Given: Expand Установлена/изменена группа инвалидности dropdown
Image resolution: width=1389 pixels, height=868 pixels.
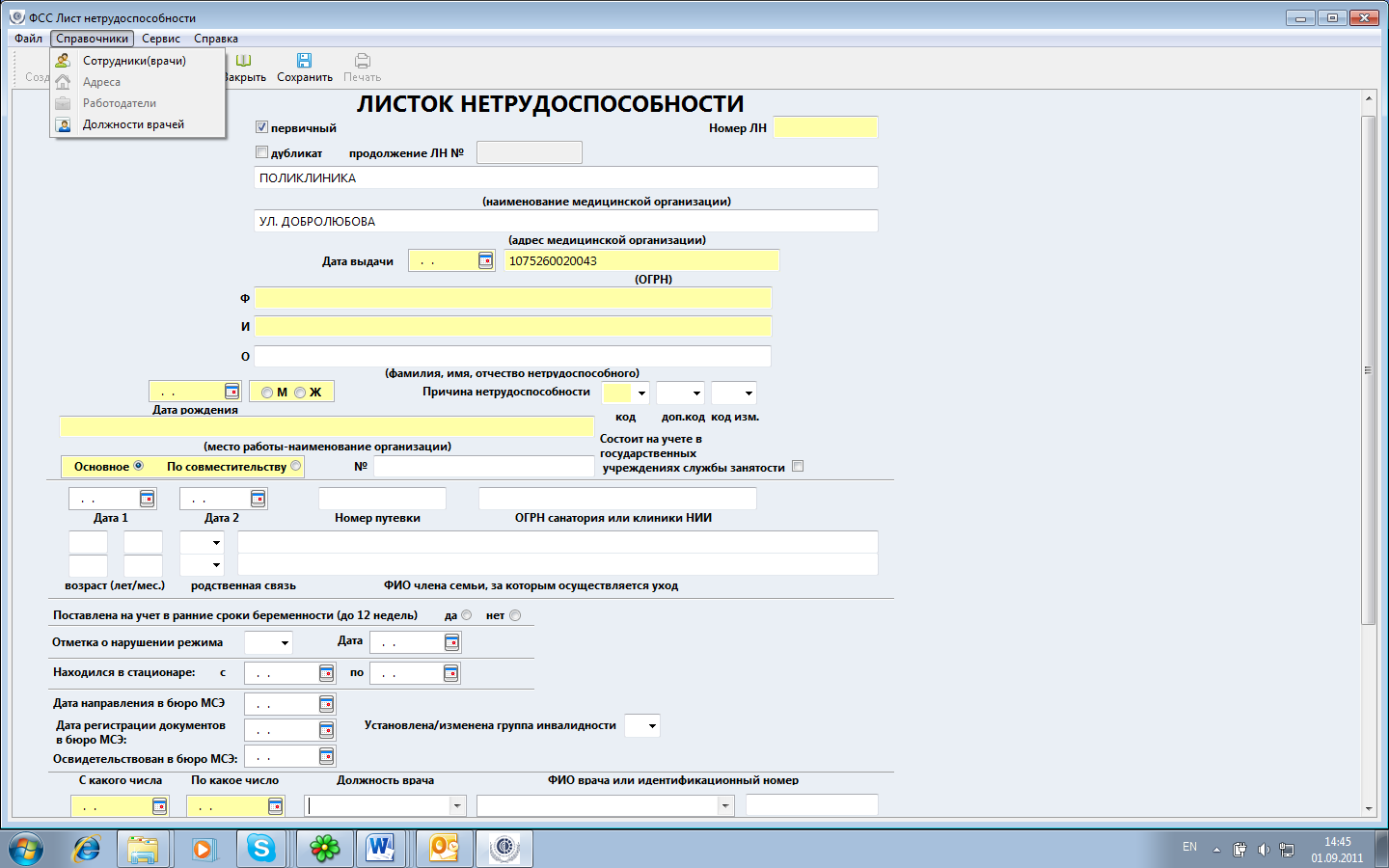Looking at the screenshot, I should (x=652, y=726).
